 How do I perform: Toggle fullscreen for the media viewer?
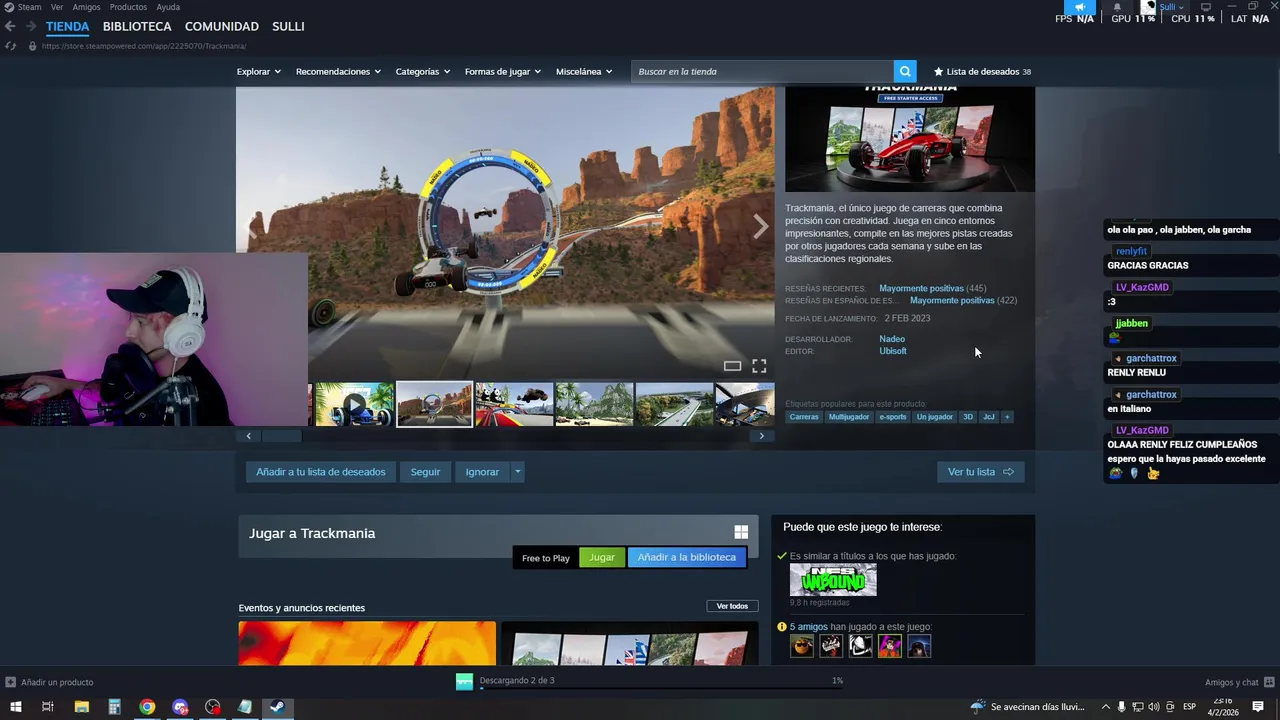click(x=759, y=366)
